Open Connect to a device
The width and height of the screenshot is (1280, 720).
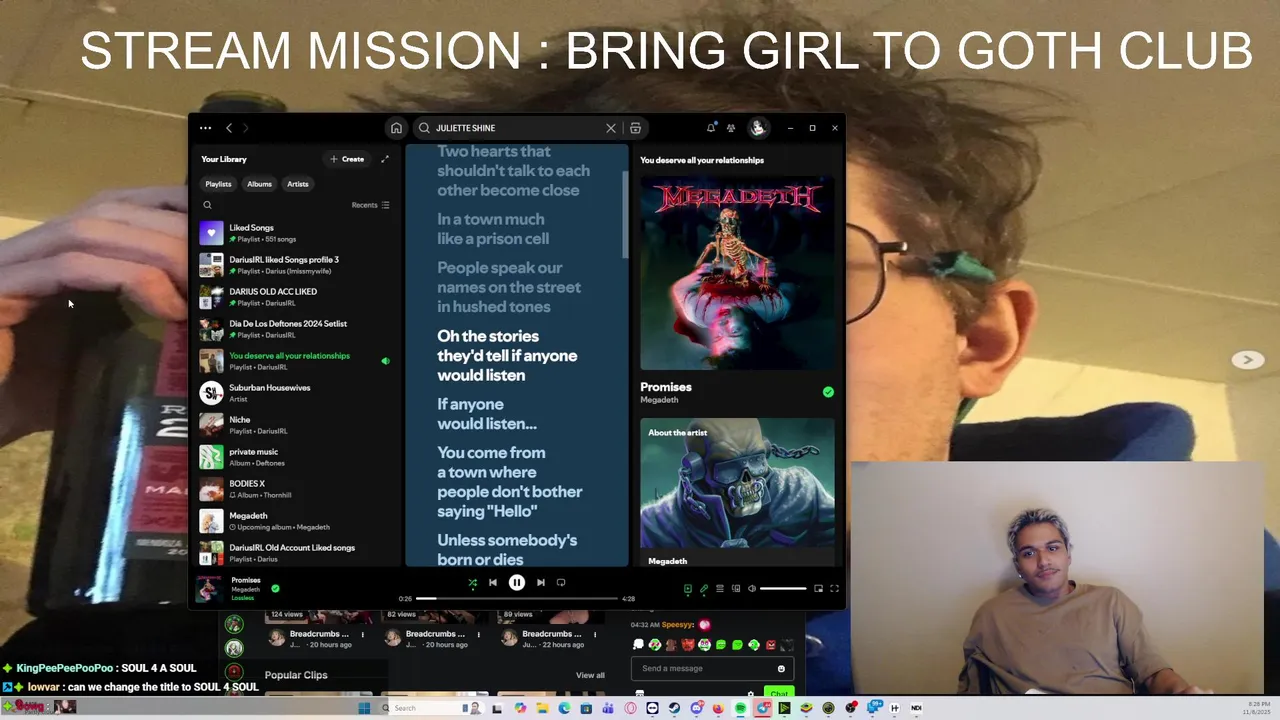pyautogui.click(x=735, y=589)
